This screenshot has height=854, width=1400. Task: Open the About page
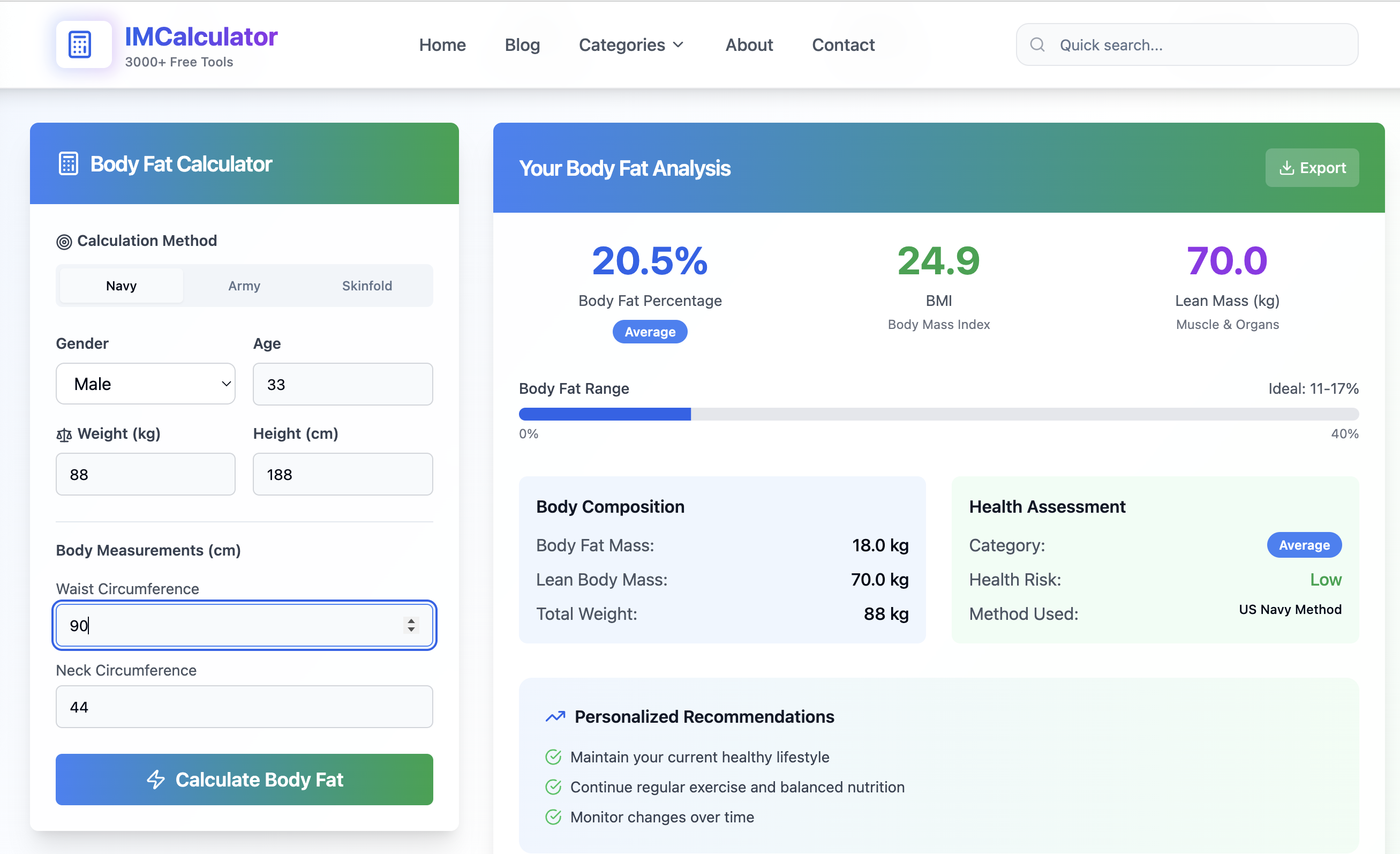749,45
